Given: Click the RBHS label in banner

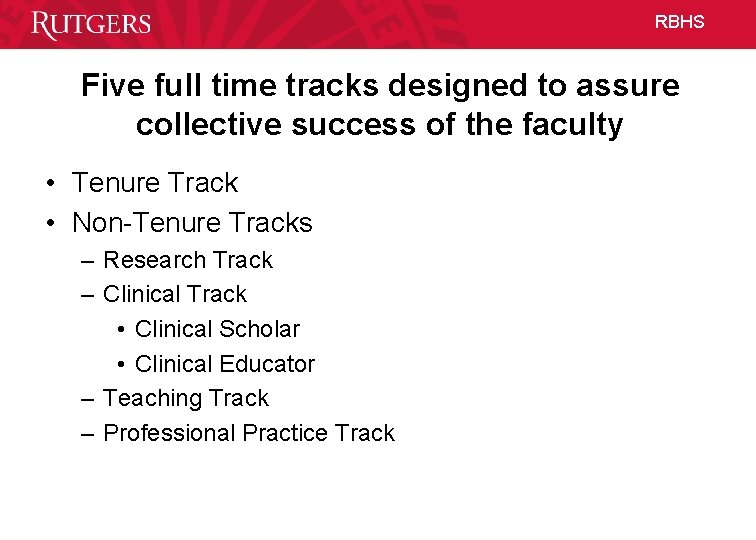Looking at the screenshot, I should (679, 22).
